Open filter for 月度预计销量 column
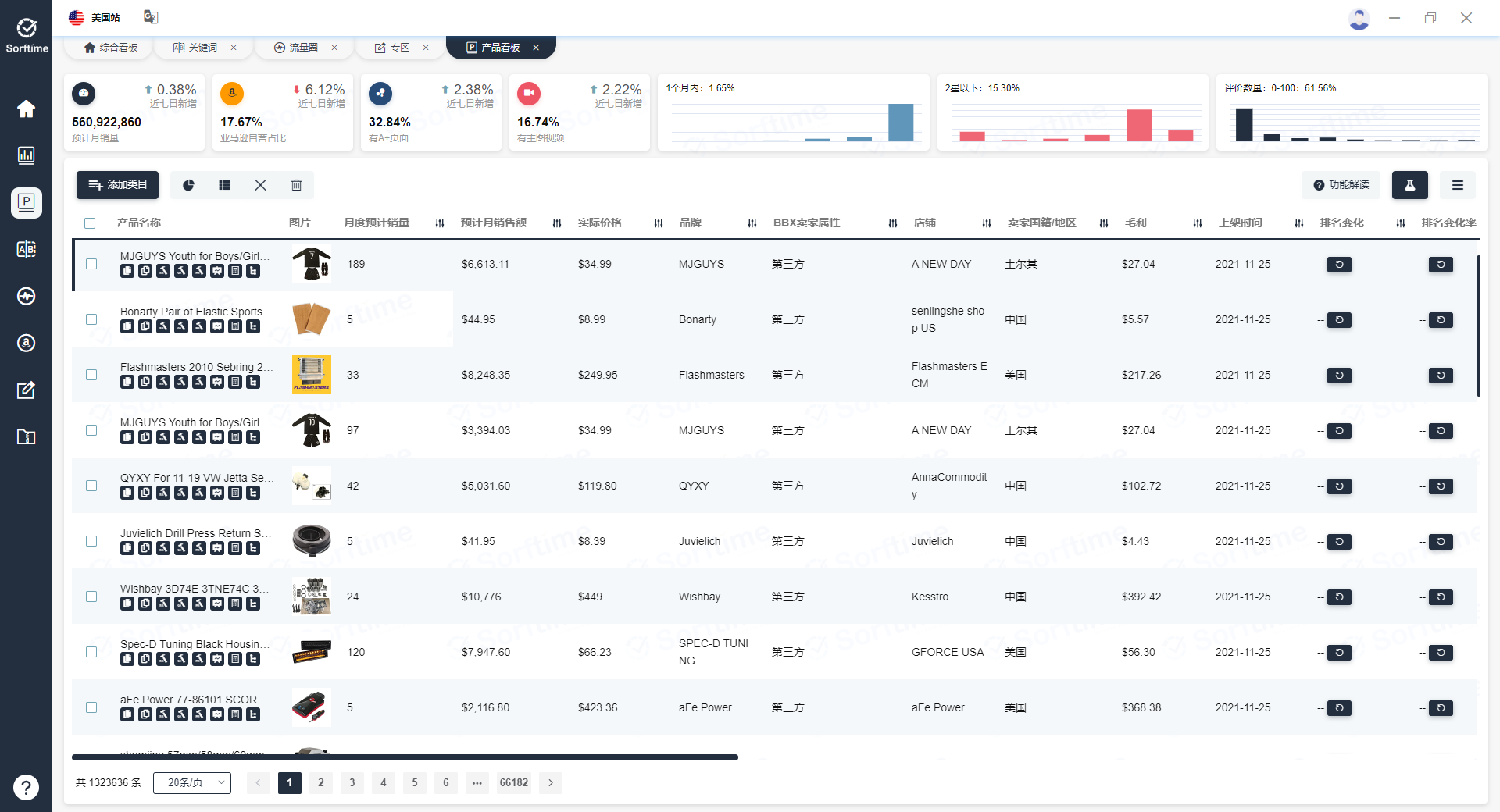Screen dimensions: 1500x812 click(440, 223)
